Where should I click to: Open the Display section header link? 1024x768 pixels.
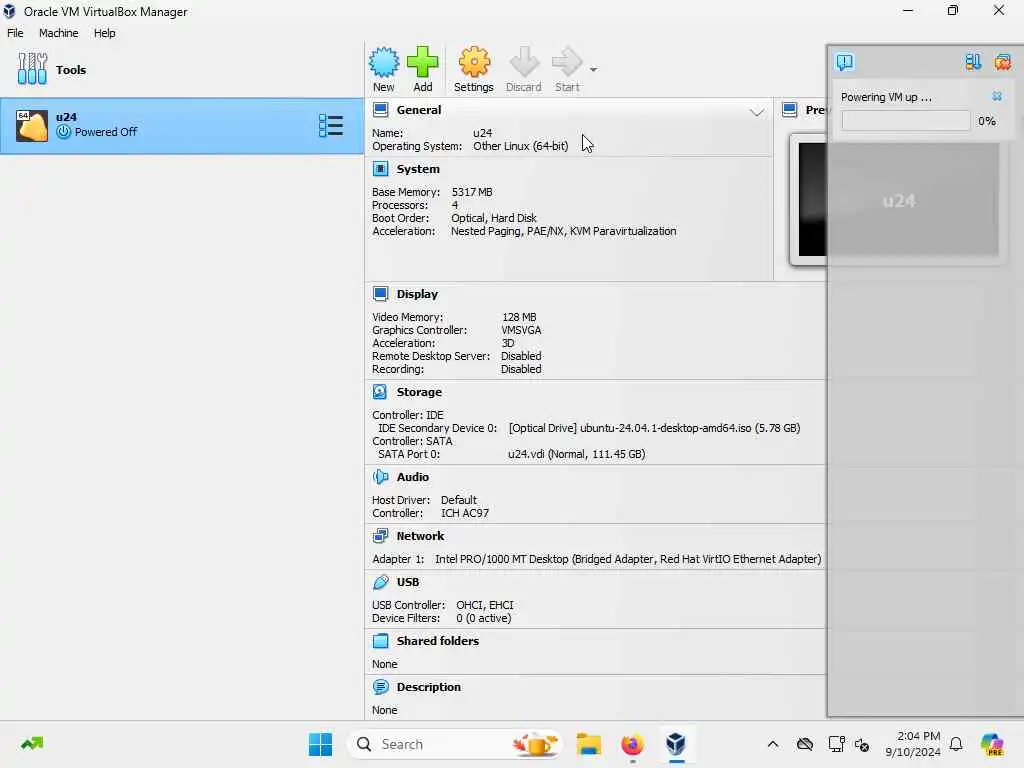417,294
